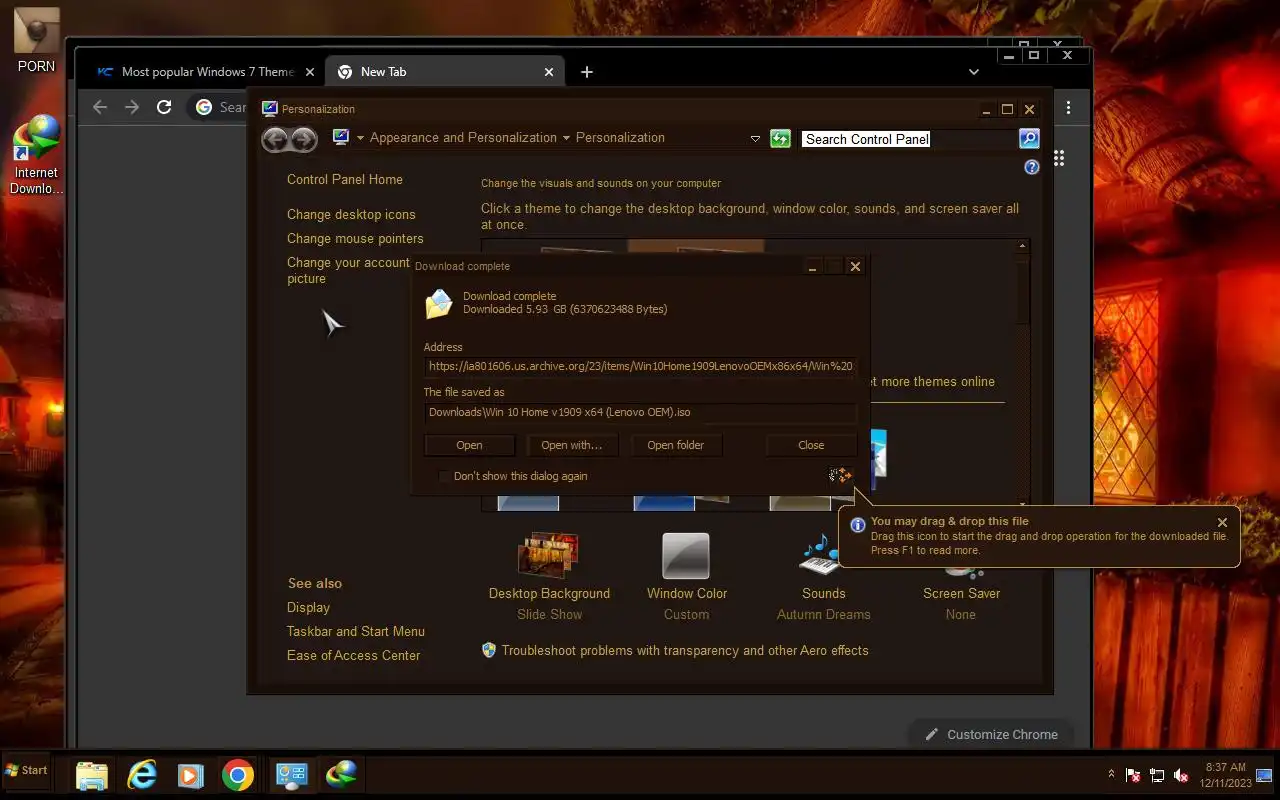
Task: Close the New Tab tab in Chrome
Action: [549, 72]
